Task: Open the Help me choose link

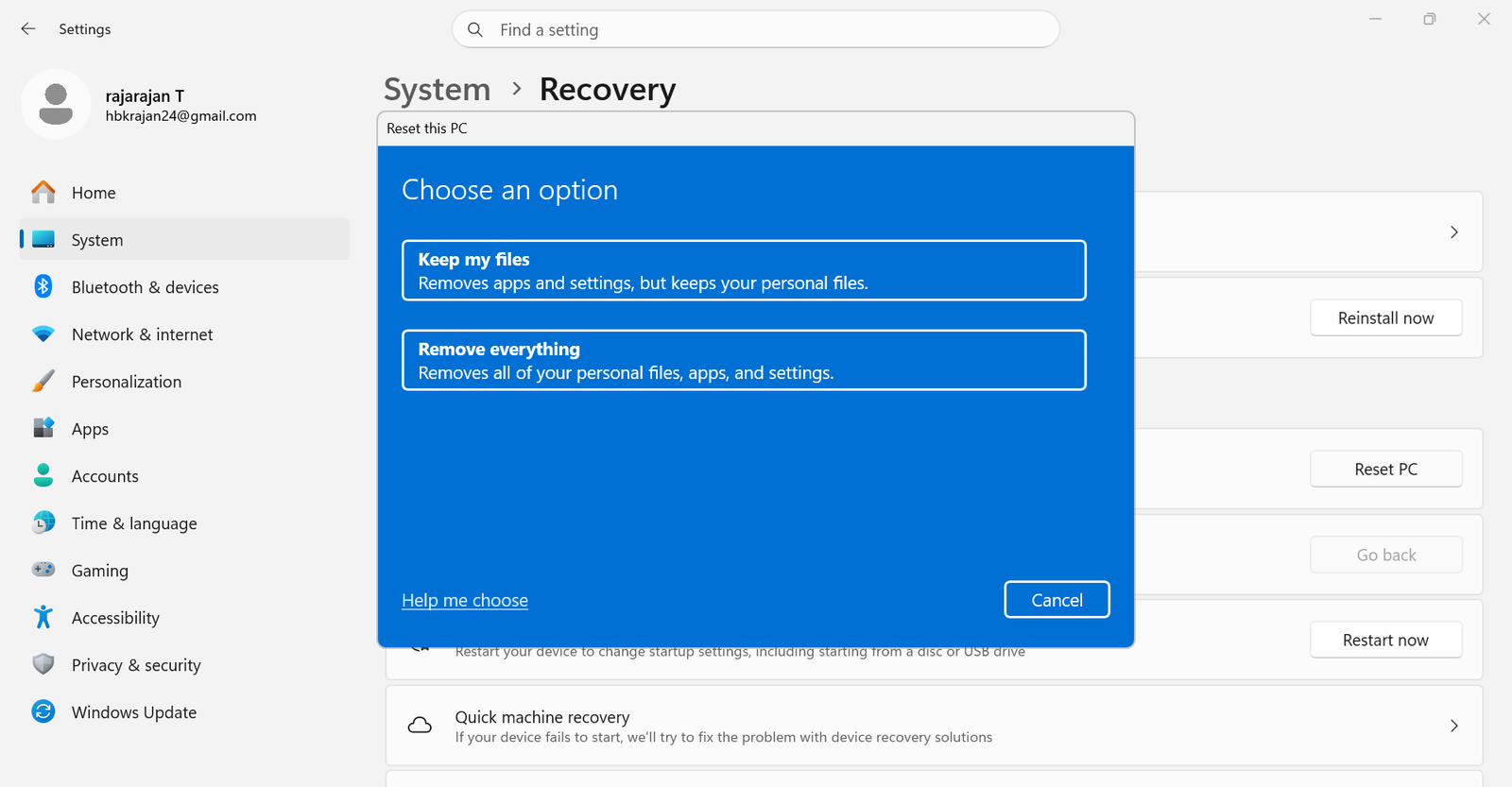Action: [465, 600]
